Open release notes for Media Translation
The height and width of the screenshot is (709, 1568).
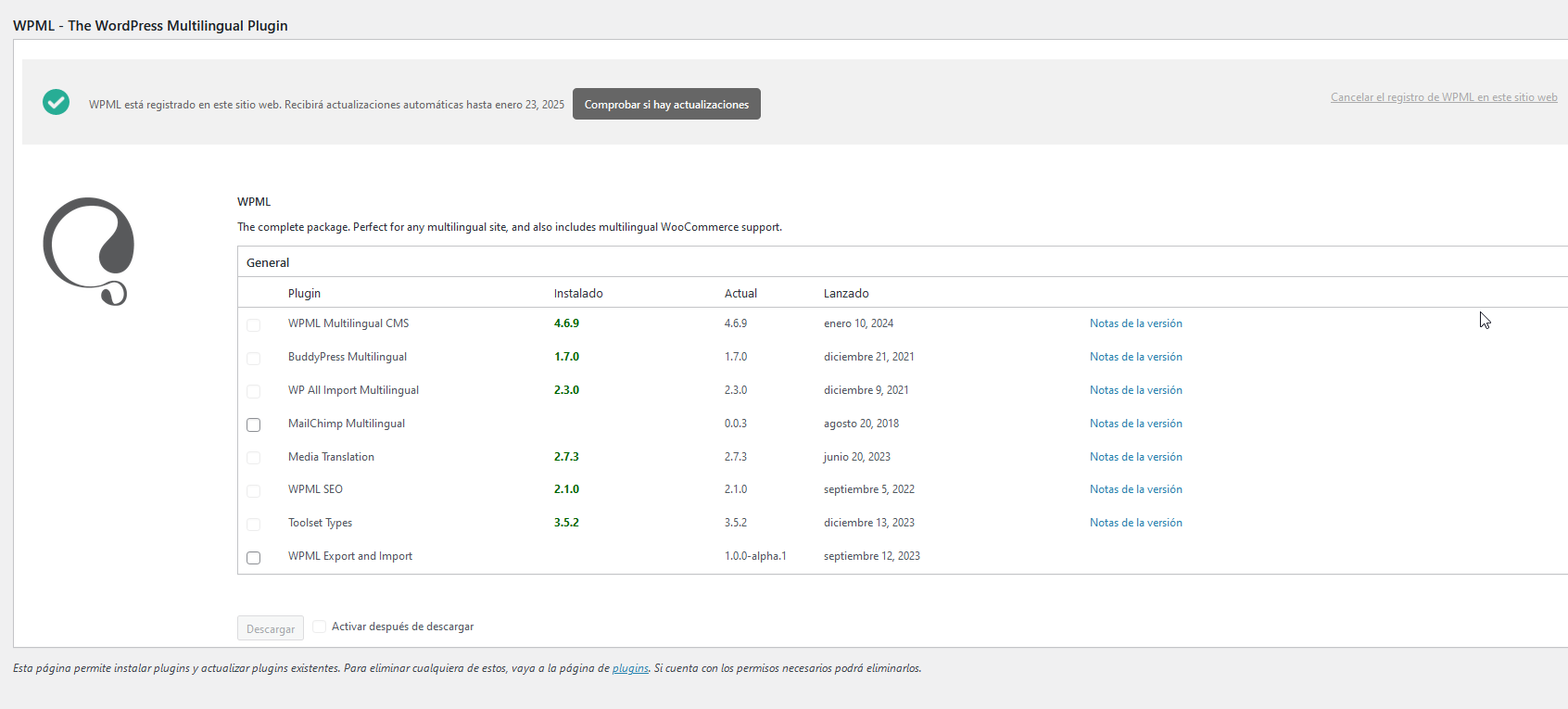click(1136, 457)
